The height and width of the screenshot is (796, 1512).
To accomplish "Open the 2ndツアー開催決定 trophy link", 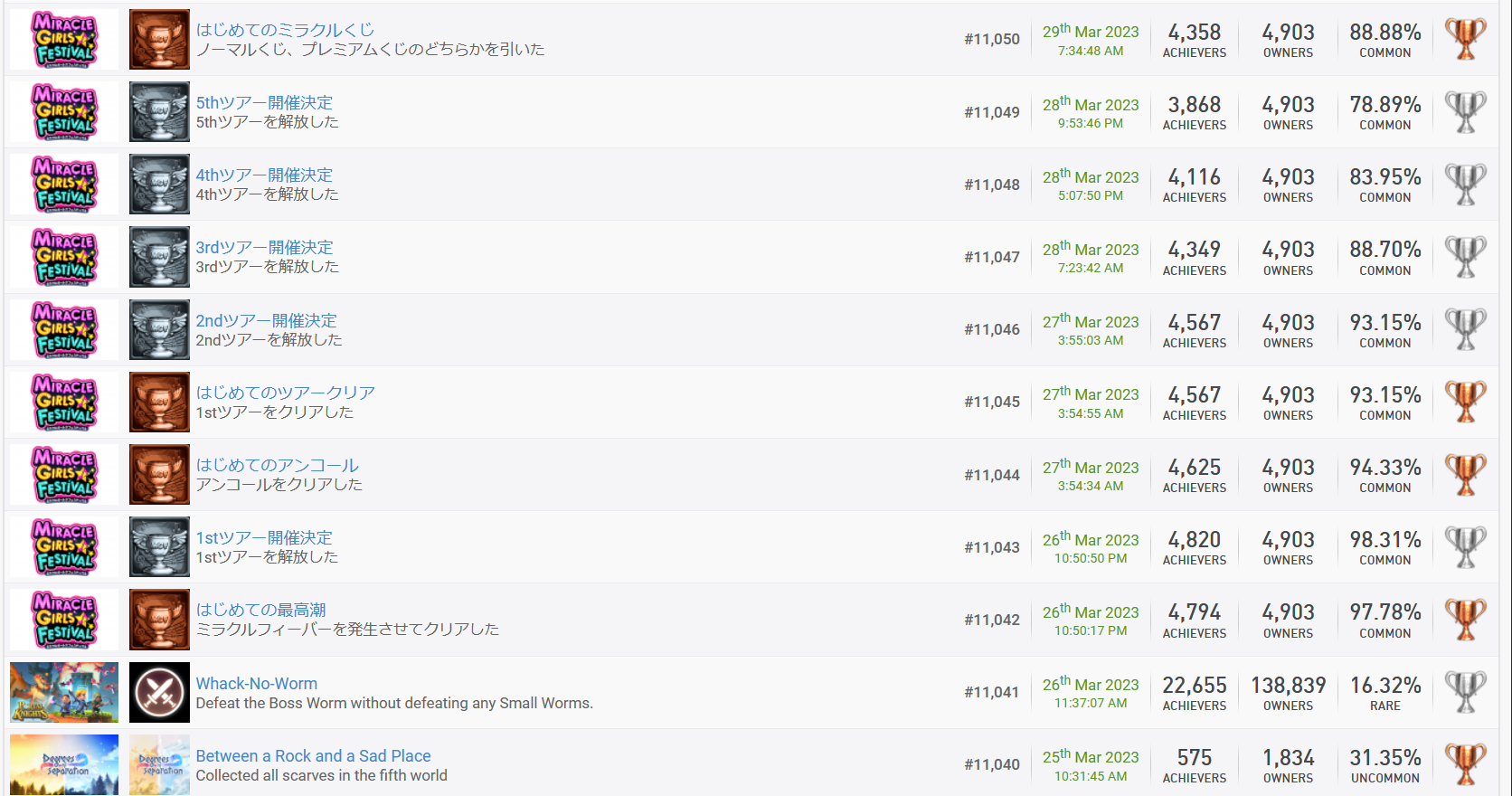I will click(x=266, y=321).
